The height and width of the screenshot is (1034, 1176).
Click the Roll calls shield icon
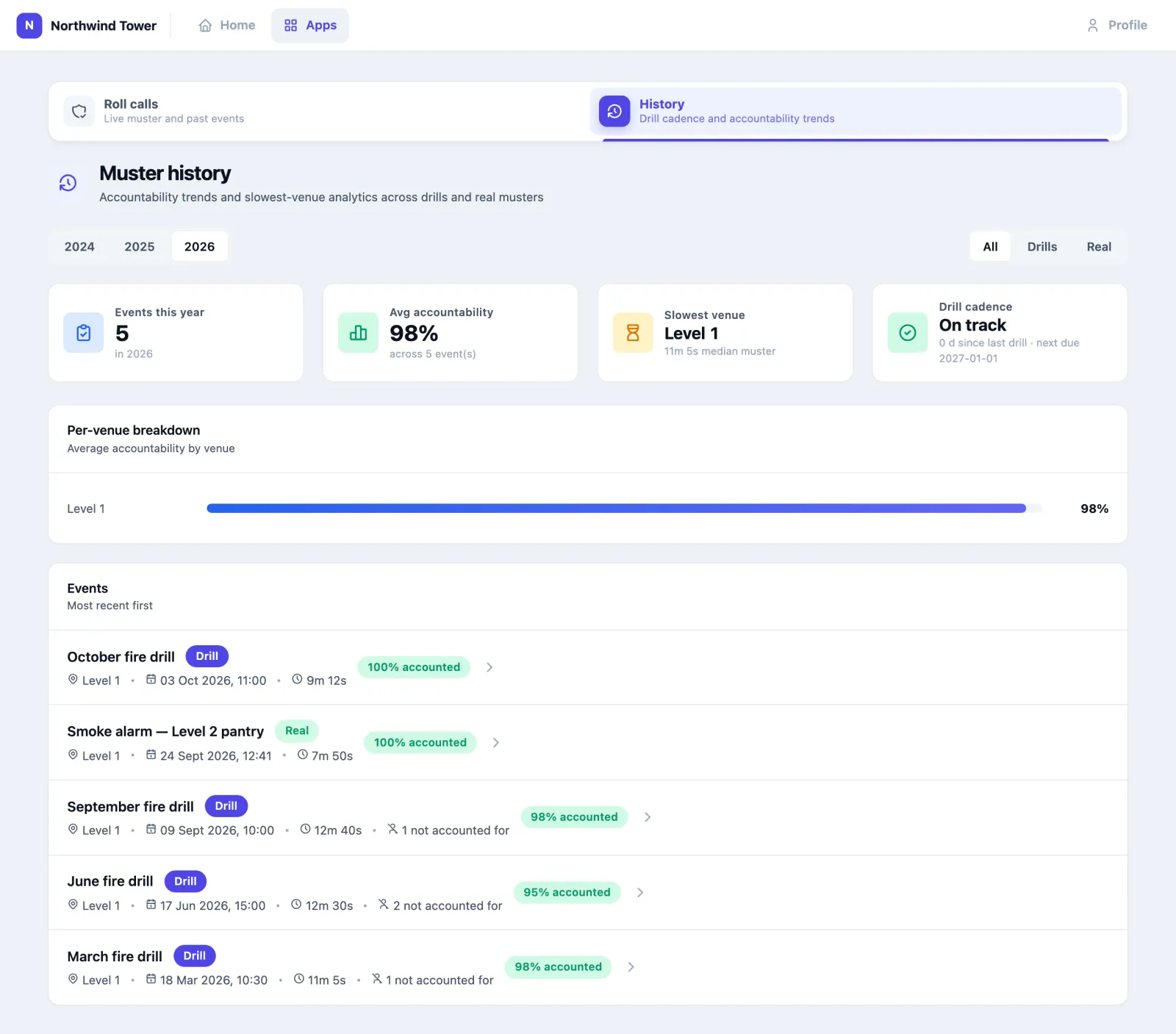pyautogui.click(x=79, y=111)
